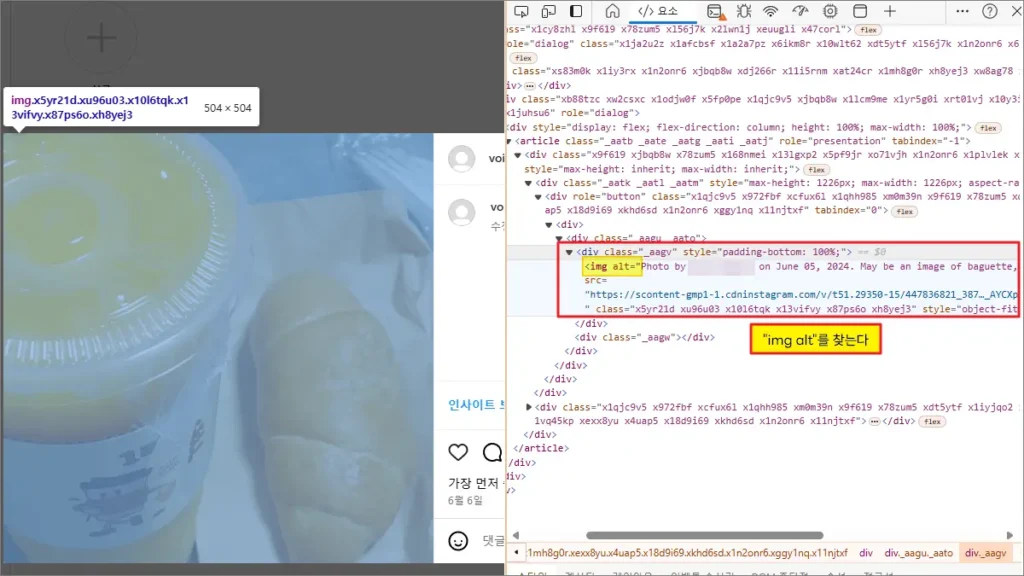Add more tools with plus button
Viewport: 1024px width, 576px height.
(x=889, y=11)
